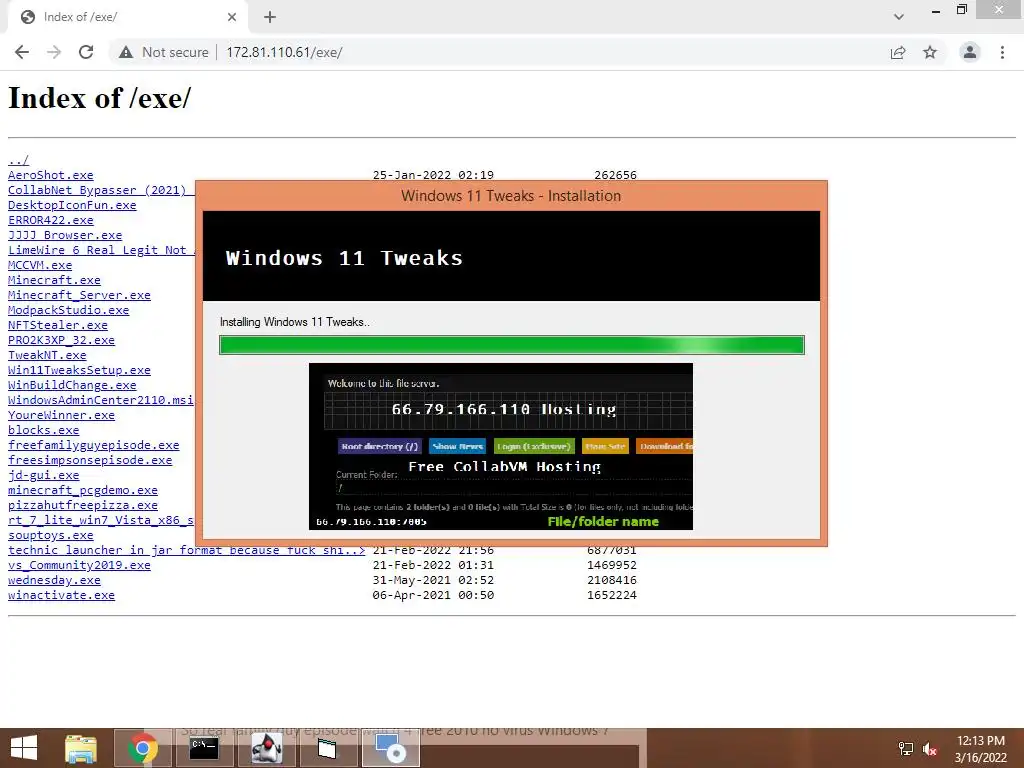Click the ERROR422.exe link
The image size is (1024, 768).
coord(50,220)
